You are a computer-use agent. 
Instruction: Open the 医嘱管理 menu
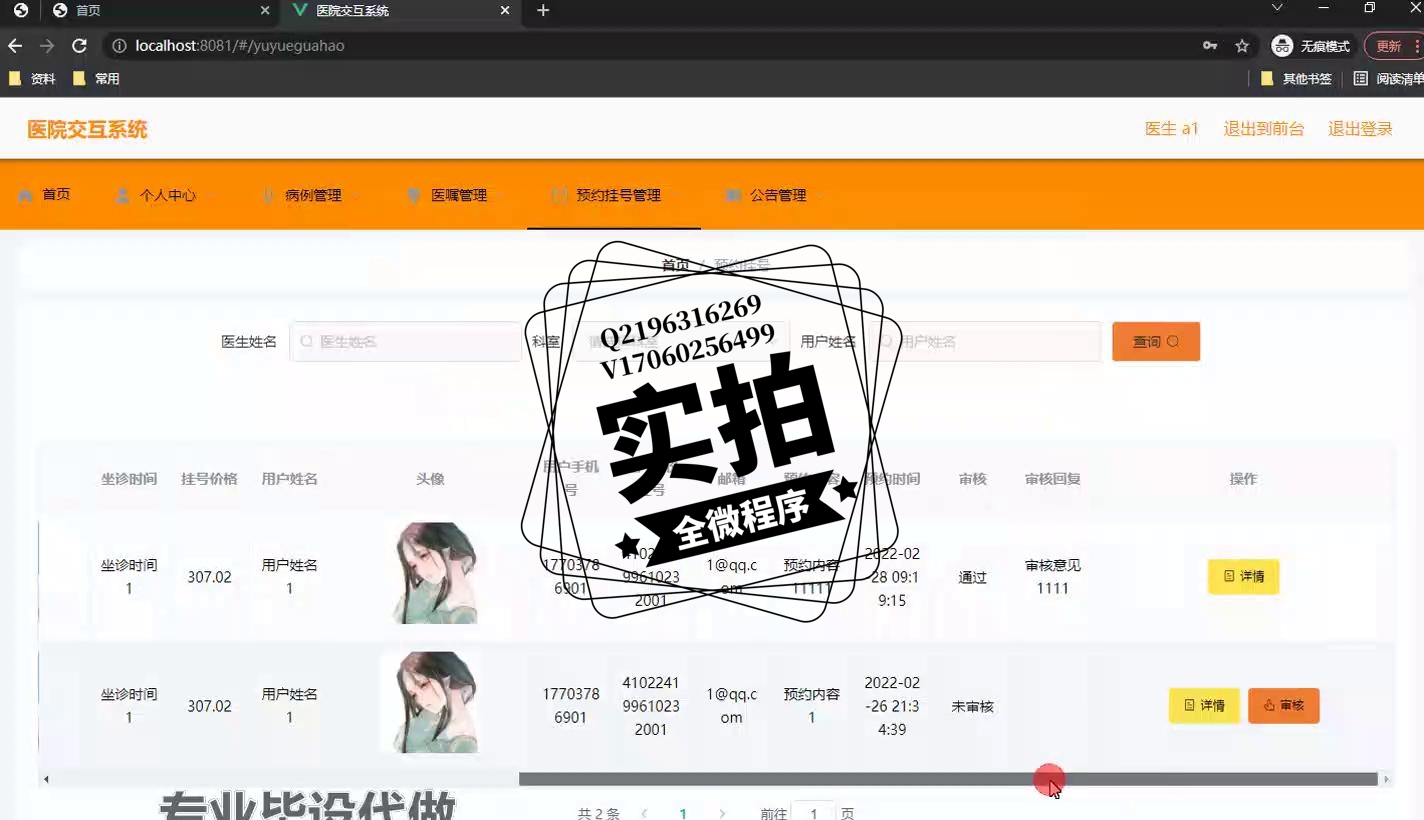point(457,195)
